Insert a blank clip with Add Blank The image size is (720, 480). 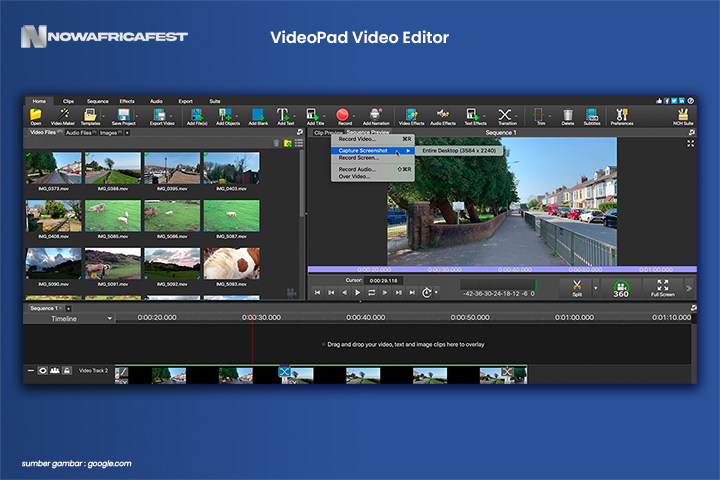click(258, 116)
